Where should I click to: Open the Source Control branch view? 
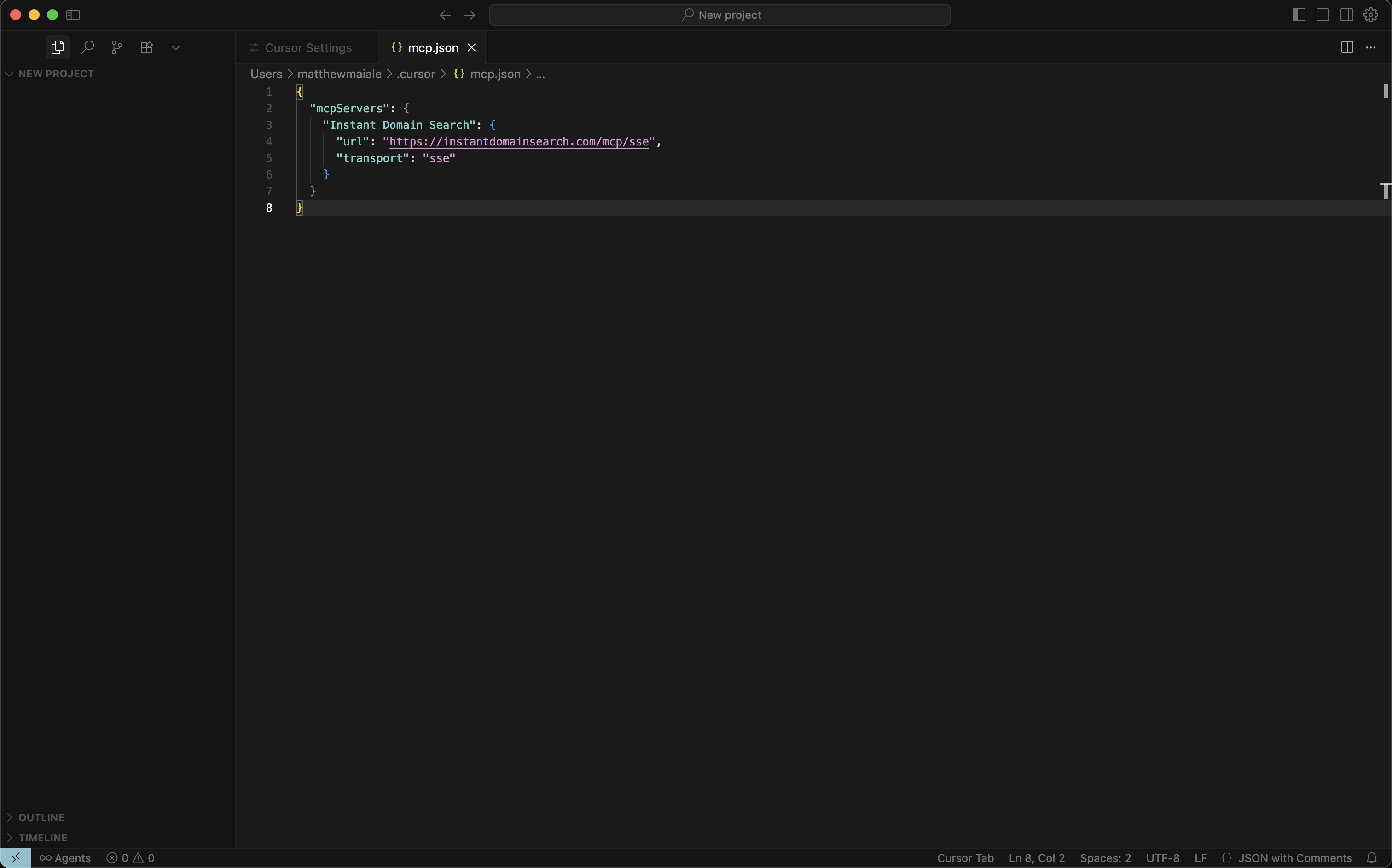click(x=116, y=47)
